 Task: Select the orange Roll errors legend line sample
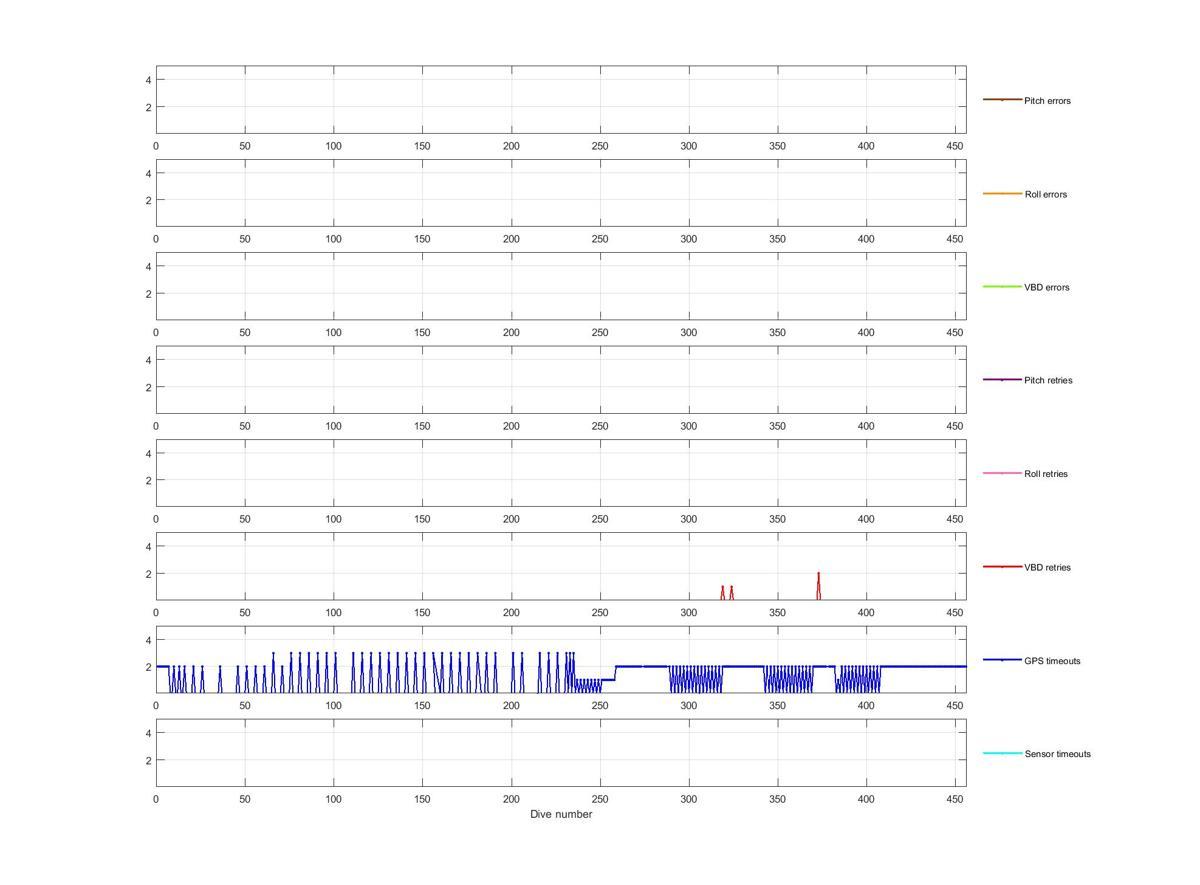[x=1002, y=193]
